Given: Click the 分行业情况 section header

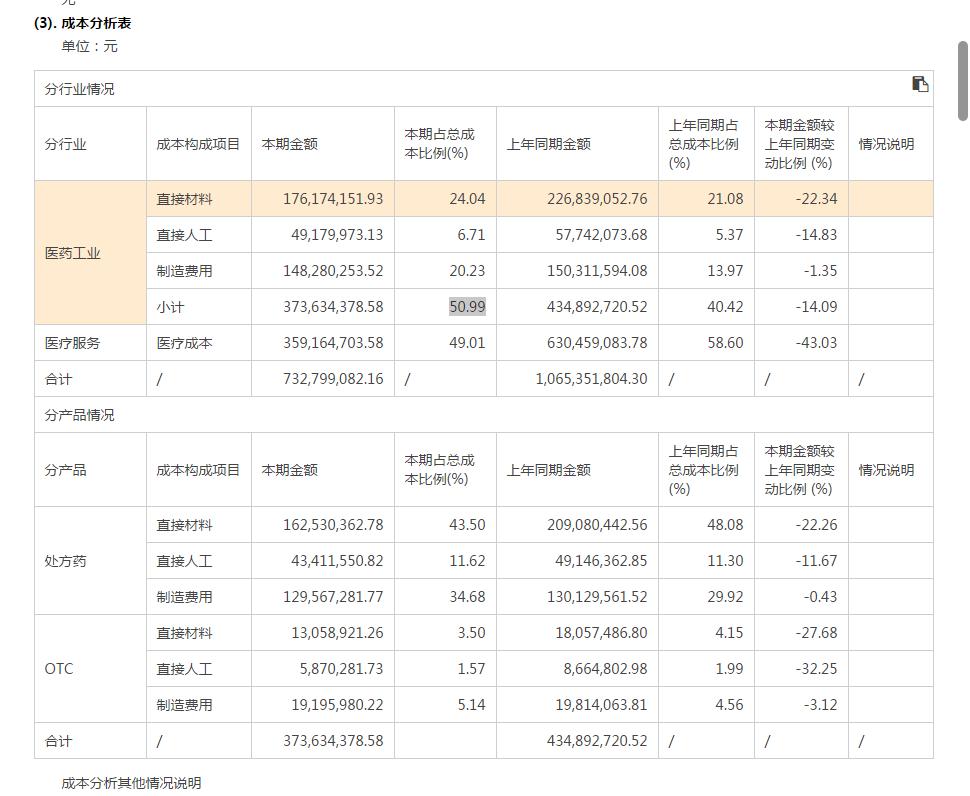Looking at the screenshot, I should coord(75,87).
